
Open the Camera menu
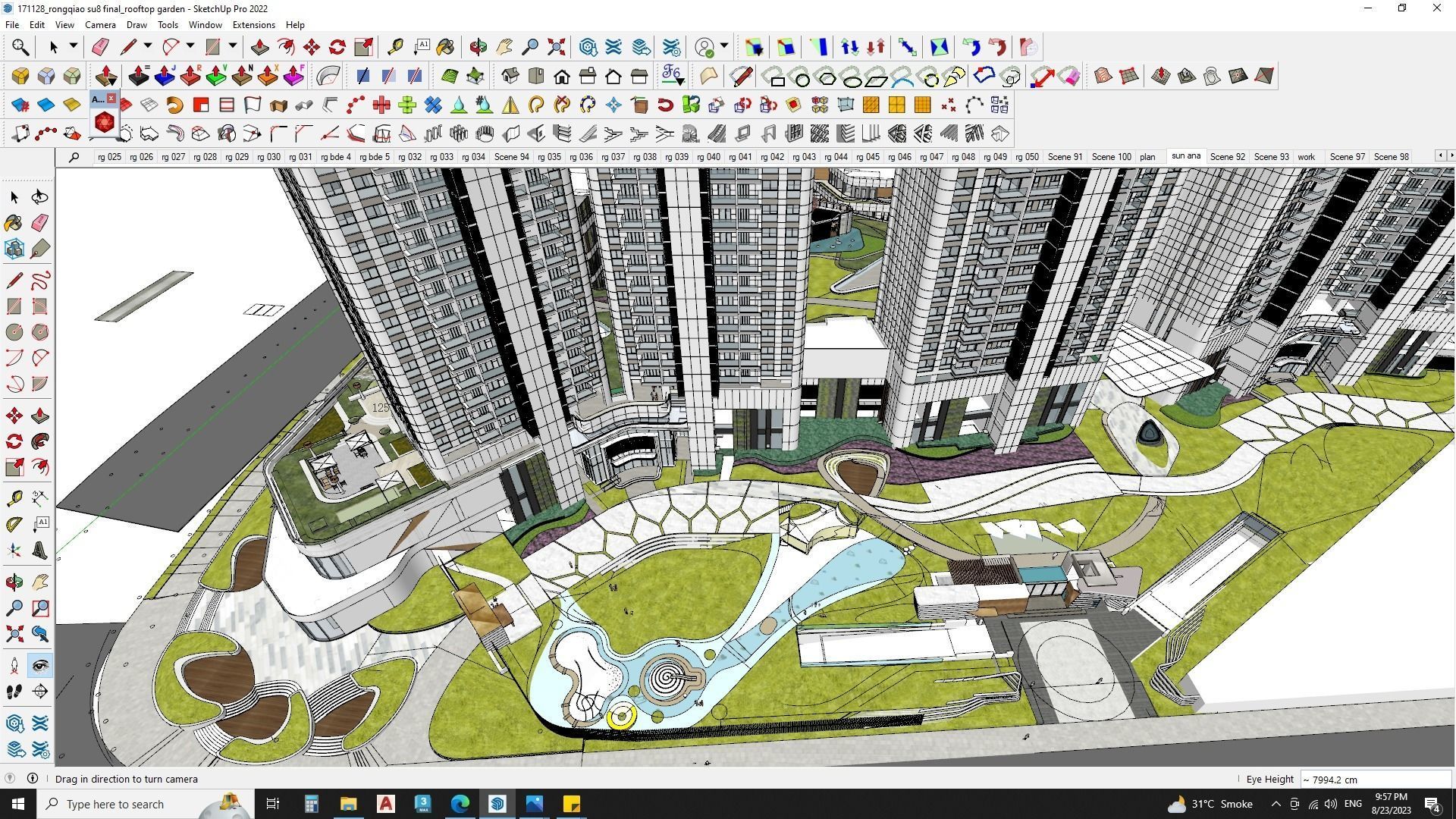coord(100,25)
